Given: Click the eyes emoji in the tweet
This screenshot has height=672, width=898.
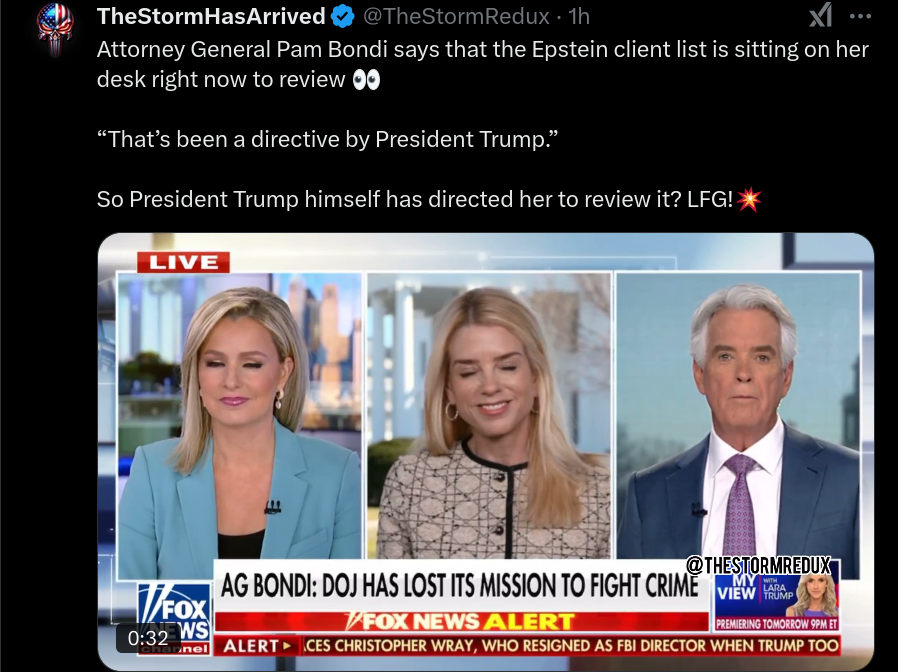Looking at the screenshot, I should (x=367, y=80).
